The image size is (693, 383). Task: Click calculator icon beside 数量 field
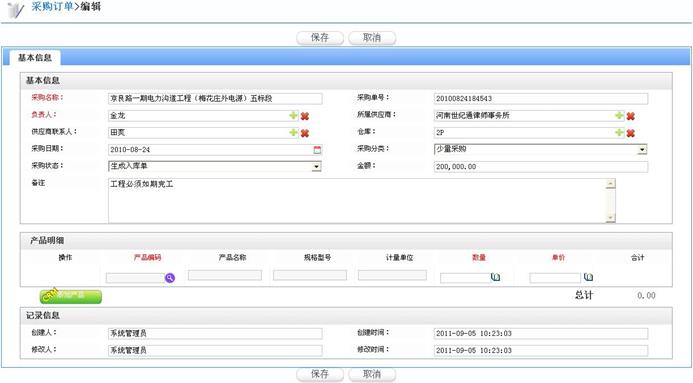(x=495, y=277)
